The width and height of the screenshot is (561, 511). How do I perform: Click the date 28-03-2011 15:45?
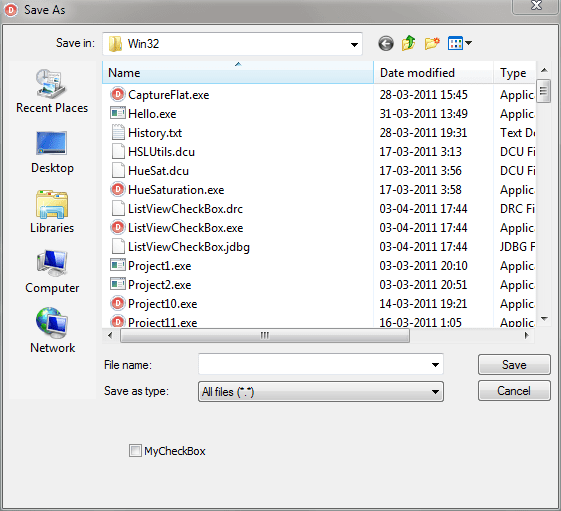[423, 94]
